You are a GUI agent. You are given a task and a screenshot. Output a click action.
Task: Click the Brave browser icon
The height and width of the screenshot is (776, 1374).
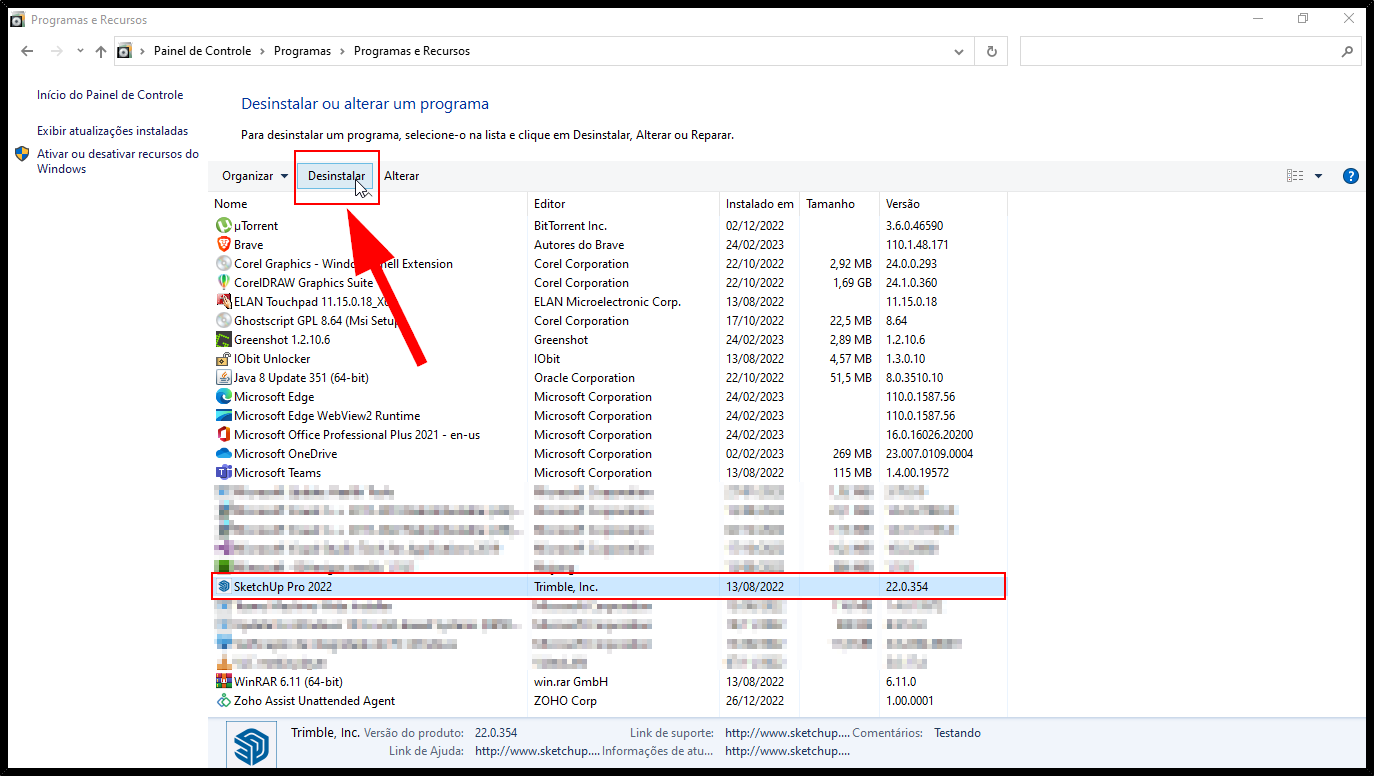coord(224,245)
